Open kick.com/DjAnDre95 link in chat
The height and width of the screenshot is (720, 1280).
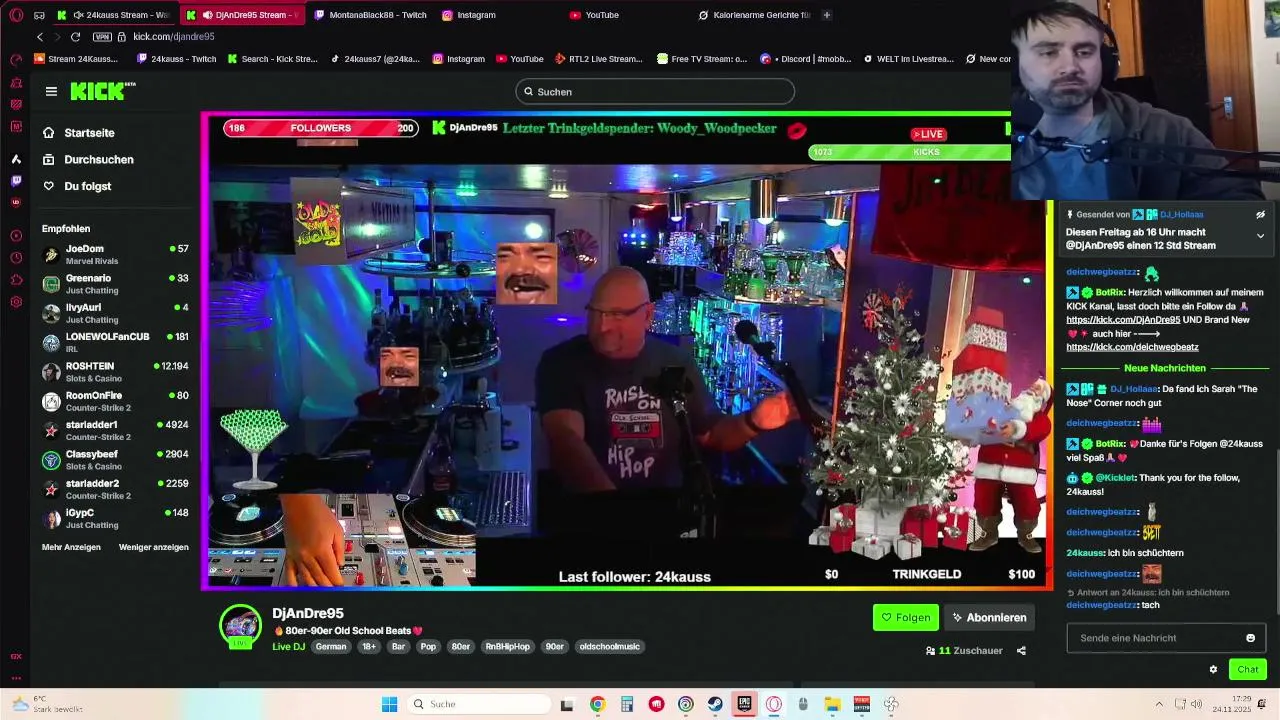tap(1123, 320)
